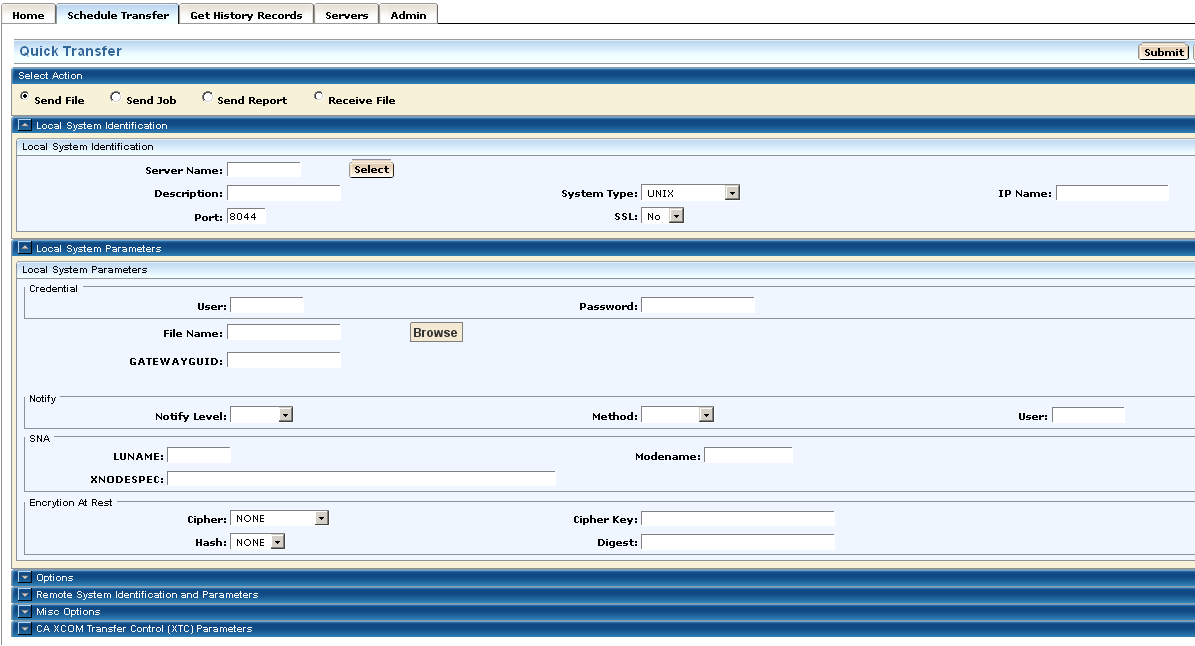Image resolution: width=1195 pixels, height=646 pixels.
Task: Select the Send File radio button
Action: [x=25, y=97]
